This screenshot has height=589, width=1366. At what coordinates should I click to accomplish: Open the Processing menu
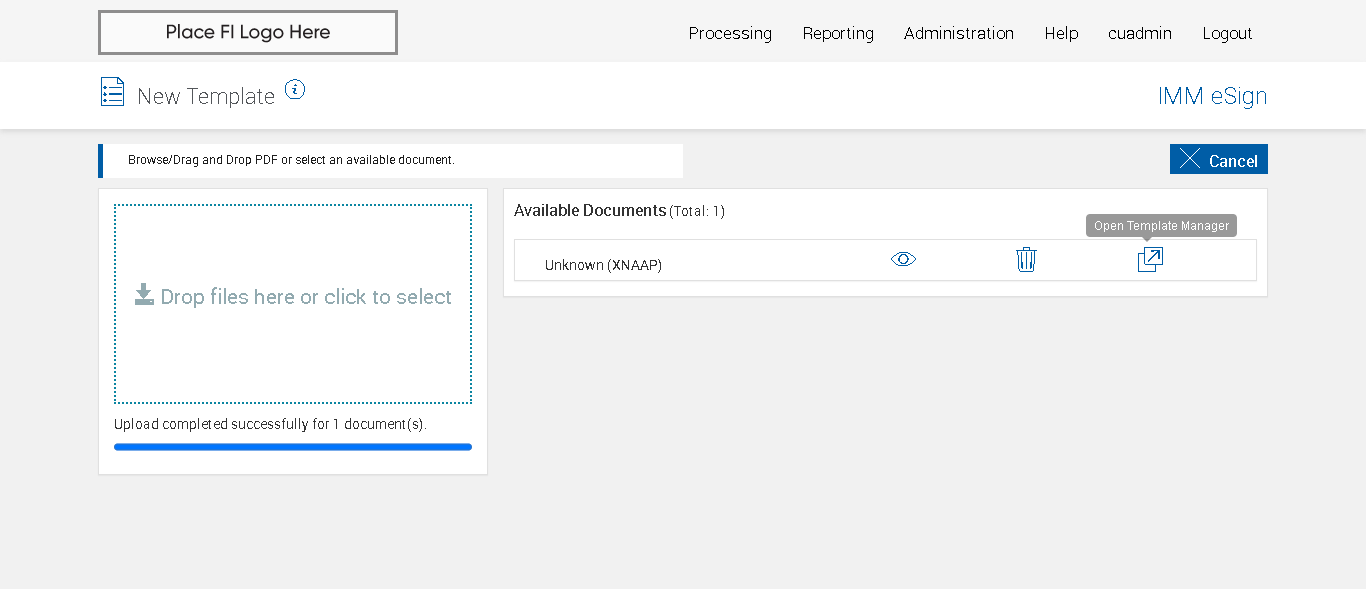click(730, 33)
